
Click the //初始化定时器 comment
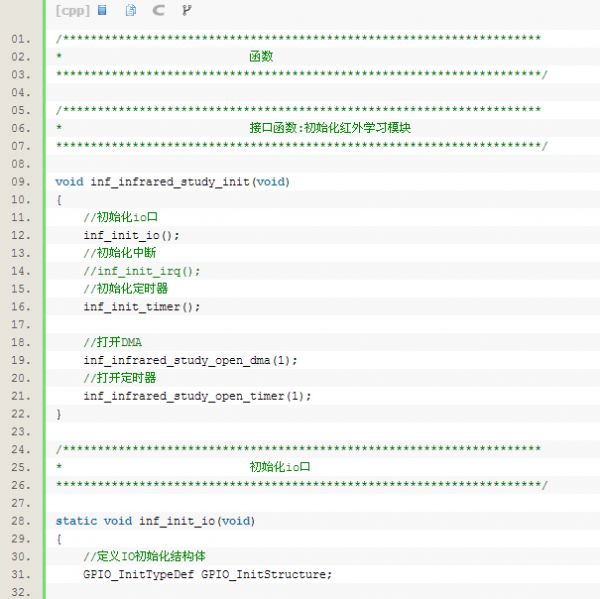(126, 289)
